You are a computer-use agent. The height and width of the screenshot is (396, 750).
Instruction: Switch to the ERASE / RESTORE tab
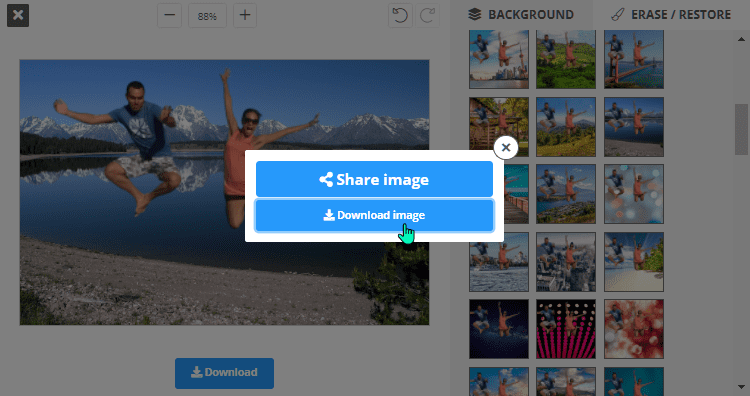tap(671, 15)
